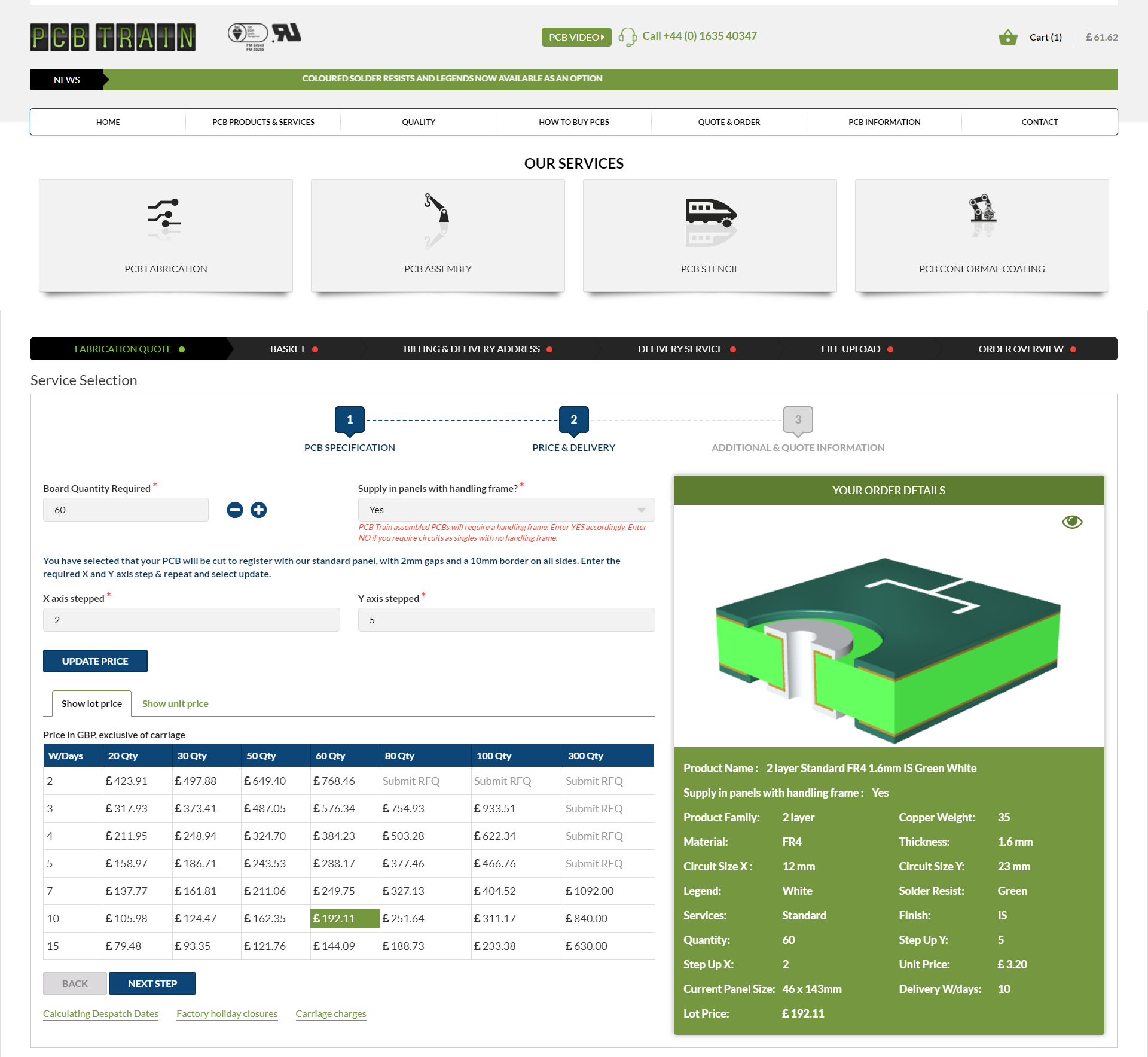The height and width of the screenshot is (1057, 1148).
Task: Select the Delivery Service progress step
Action: pyautogui.click(x=686, y=349)
